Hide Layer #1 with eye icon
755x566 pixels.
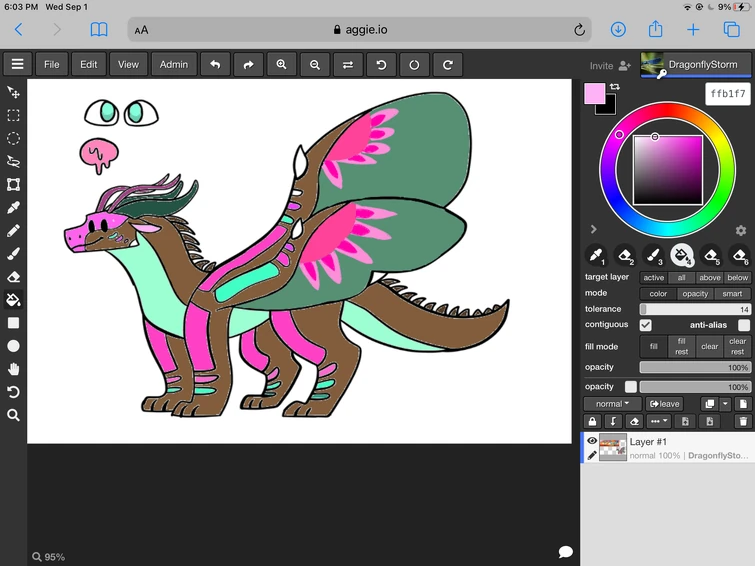592,441
